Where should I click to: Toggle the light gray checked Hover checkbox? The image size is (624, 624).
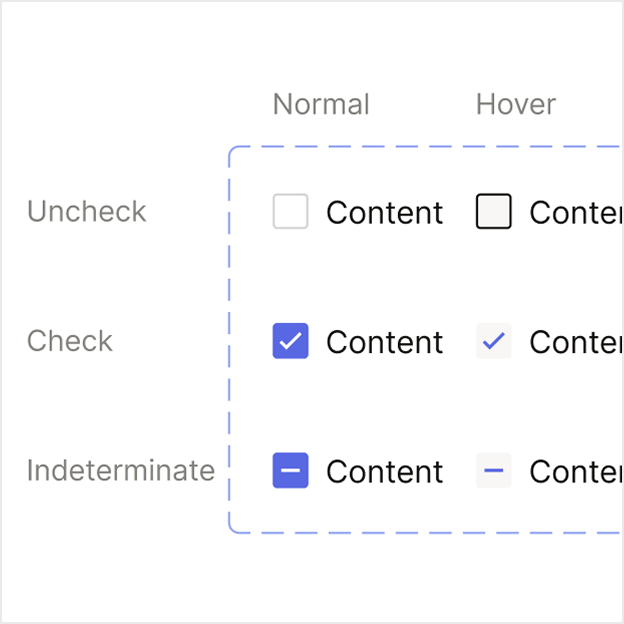(x=494, y=341)
